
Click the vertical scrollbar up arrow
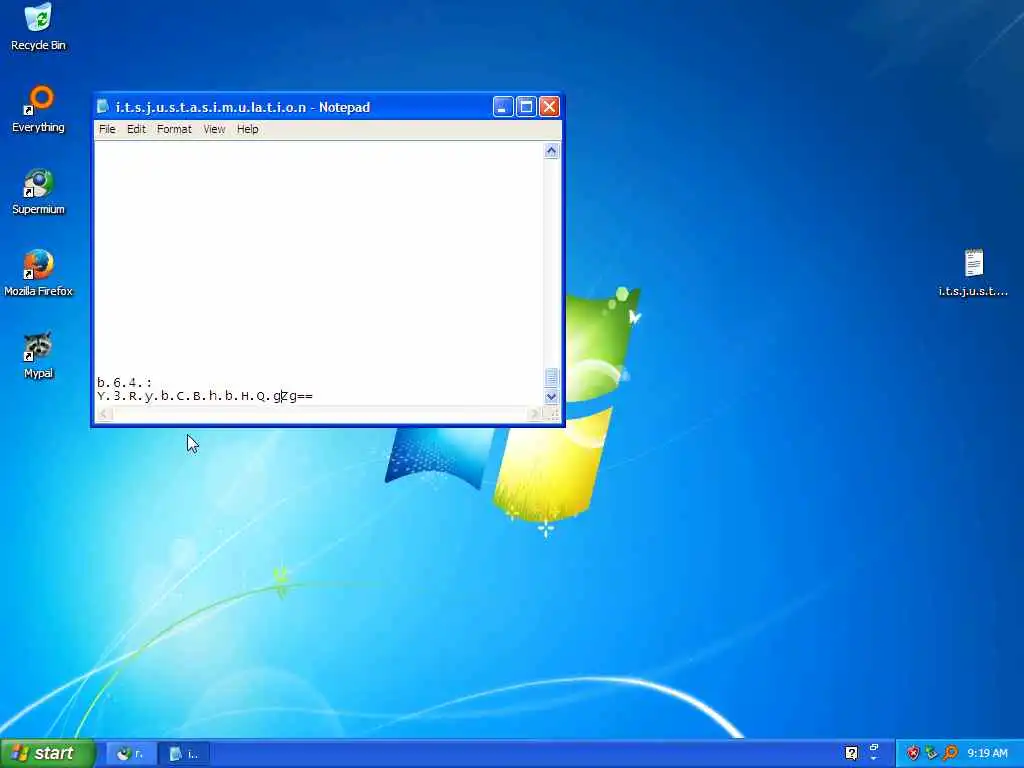click(551, 151)
